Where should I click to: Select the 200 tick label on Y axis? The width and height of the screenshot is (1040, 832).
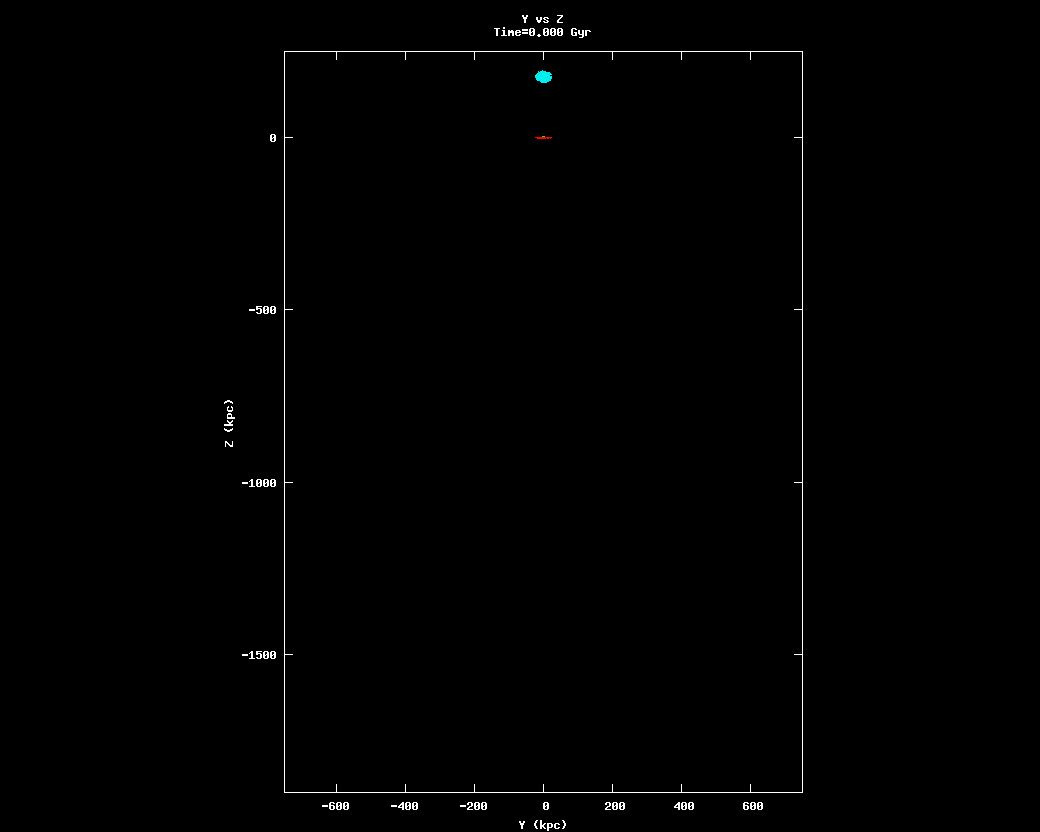coord(614,806)
